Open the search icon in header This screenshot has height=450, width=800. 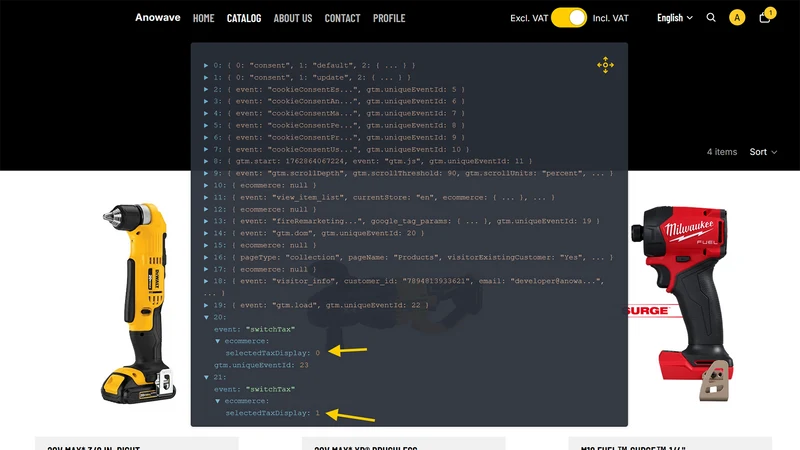[x=711, y=18]
